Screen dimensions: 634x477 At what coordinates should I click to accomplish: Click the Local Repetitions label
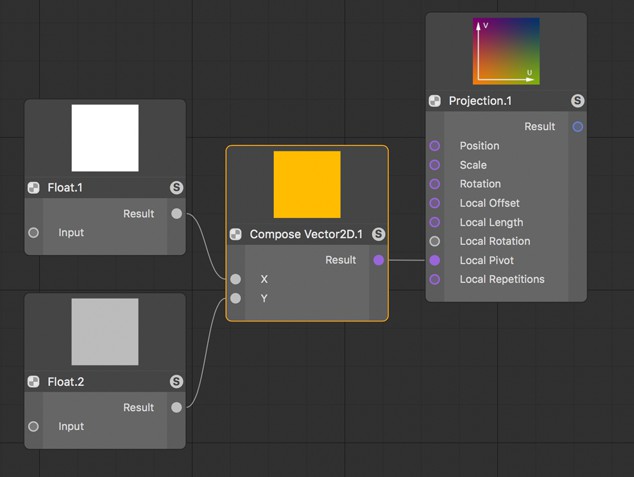click(502, 279)
